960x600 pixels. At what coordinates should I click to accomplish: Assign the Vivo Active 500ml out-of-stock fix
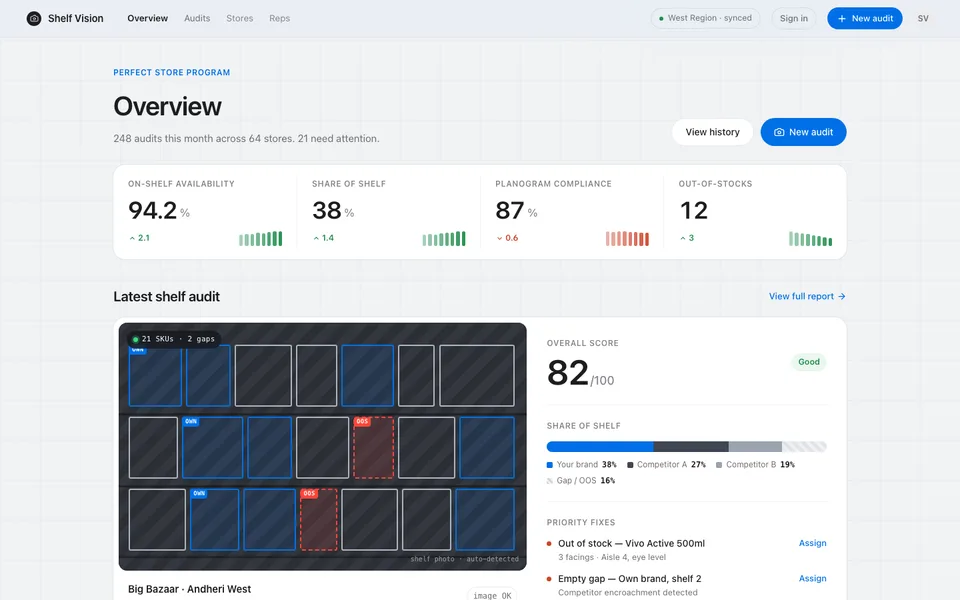pos(812,543)
